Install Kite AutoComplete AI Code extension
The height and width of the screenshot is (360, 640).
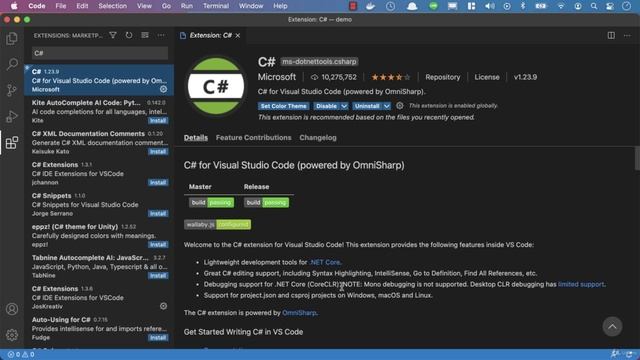click(158, 121)
